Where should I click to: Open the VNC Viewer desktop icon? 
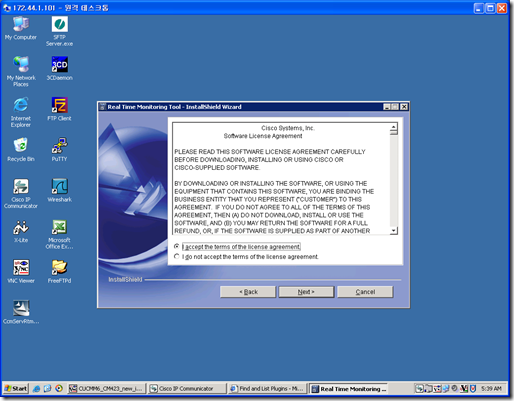tap(21, 271)
